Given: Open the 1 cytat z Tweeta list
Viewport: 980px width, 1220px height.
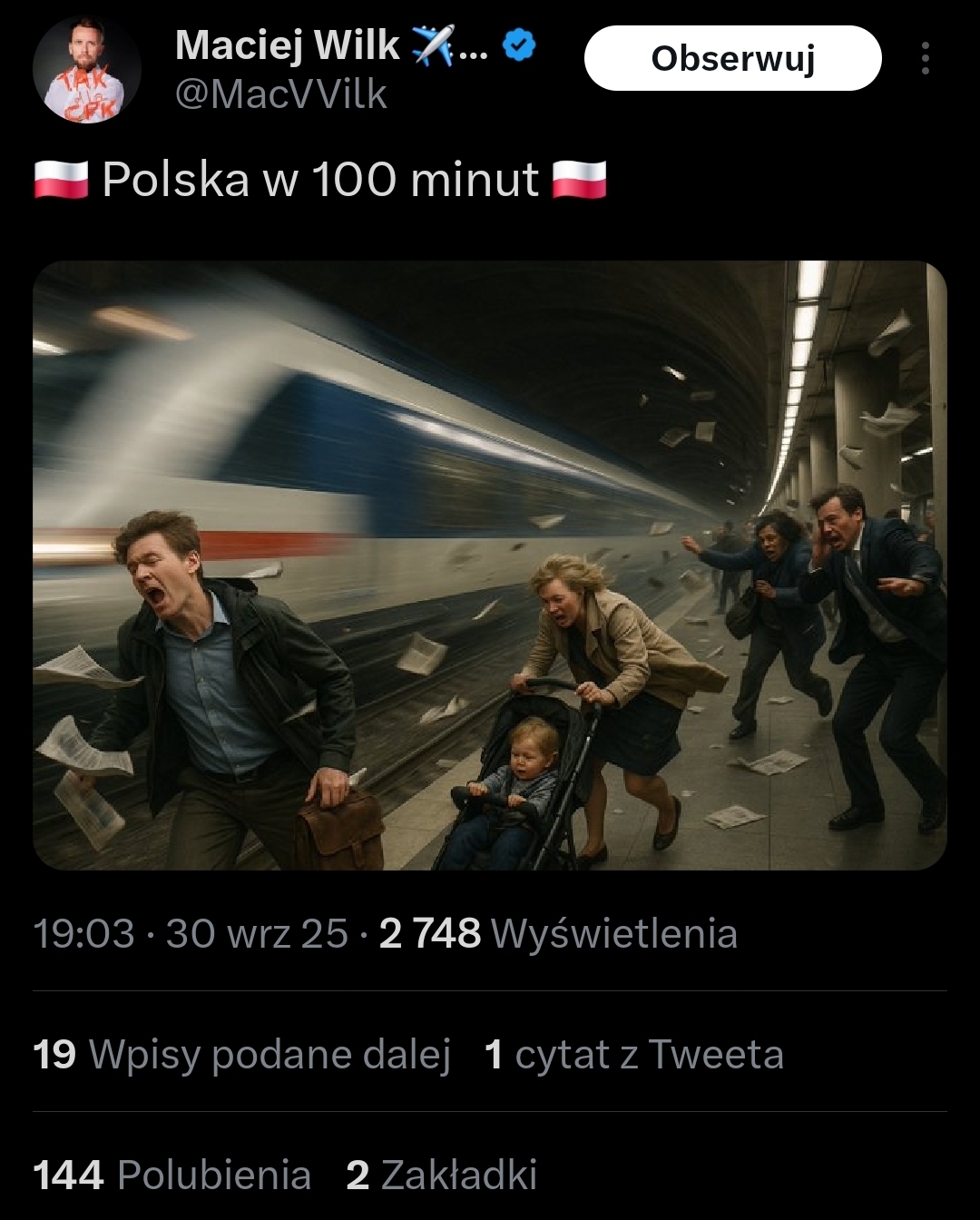Looking at the screenshot, I should (x=634, y=1055).
